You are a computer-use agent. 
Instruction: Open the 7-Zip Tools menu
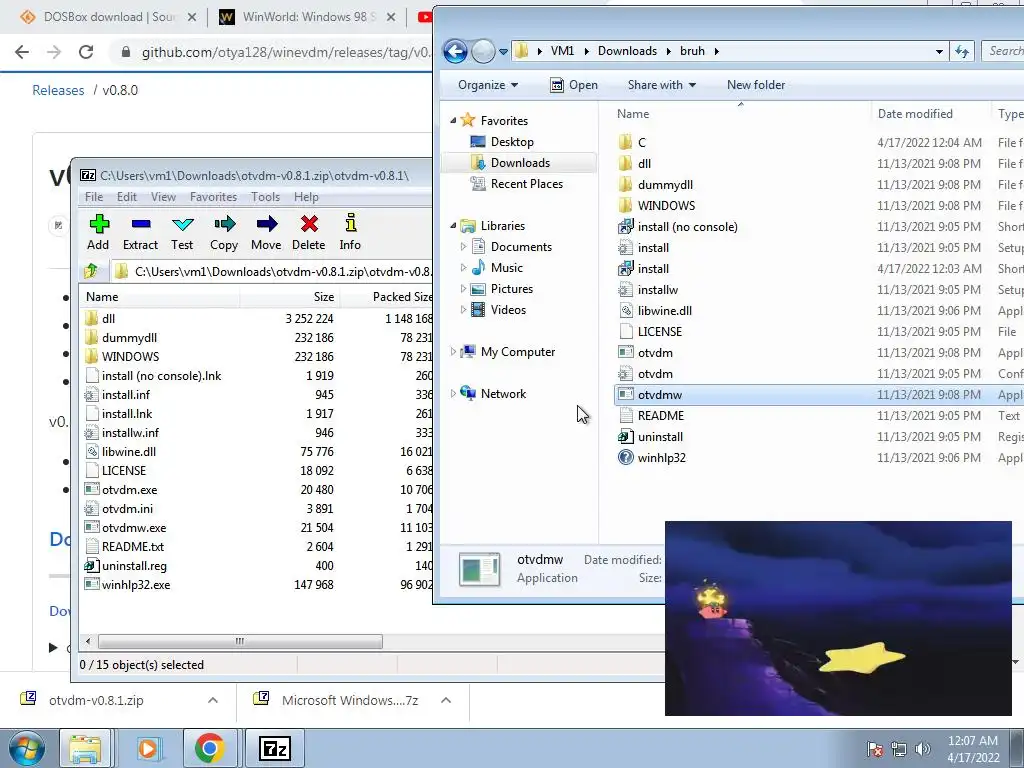pos(265,197)
